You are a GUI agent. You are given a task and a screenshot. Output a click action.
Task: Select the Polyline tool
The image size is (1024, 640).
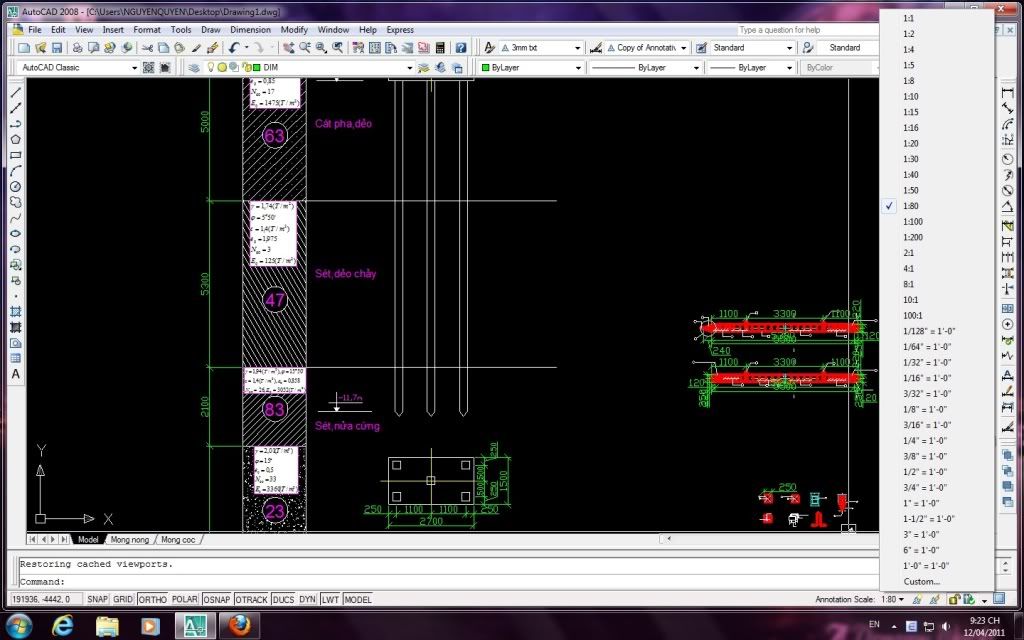click(16, 123)
